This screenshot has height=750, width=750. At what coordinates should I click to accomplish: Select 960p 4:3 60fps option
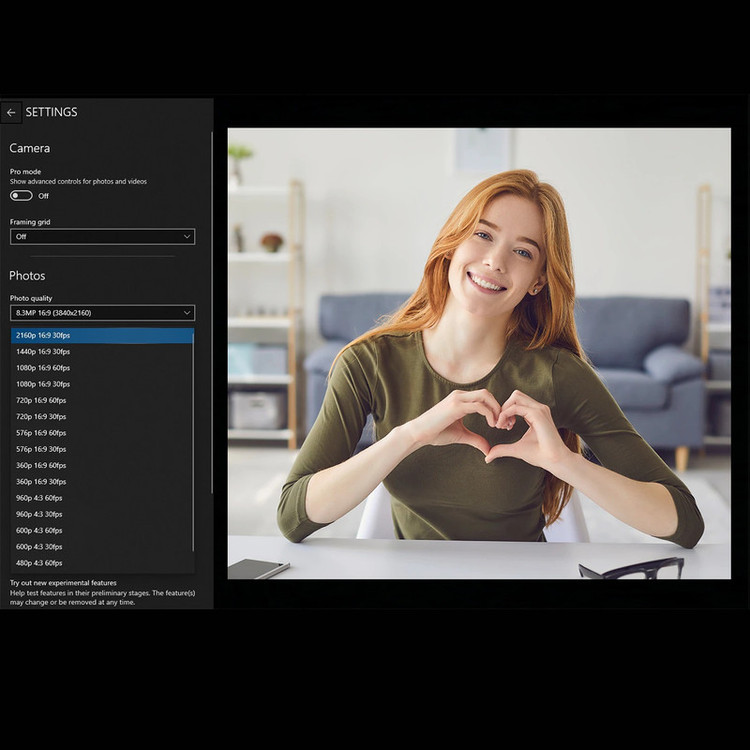pos(102,498)
